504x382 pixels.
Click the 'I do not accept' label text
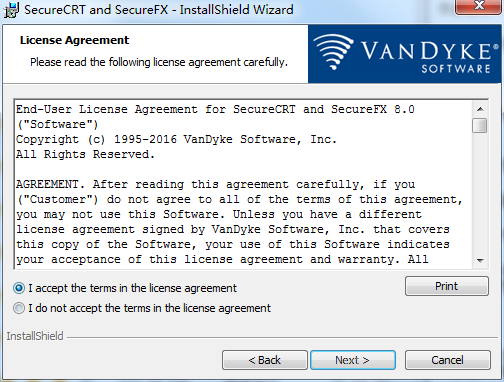coord(149,308)
